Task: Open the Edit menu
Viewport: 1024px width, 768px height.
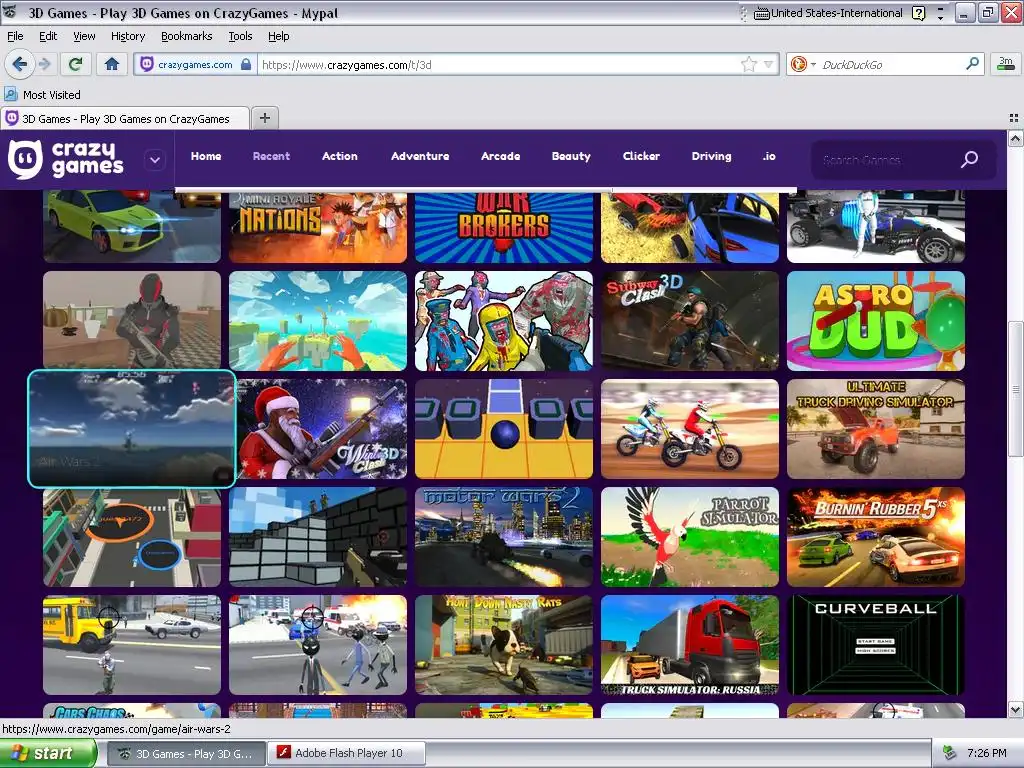Action: click(x=48, y=36)
